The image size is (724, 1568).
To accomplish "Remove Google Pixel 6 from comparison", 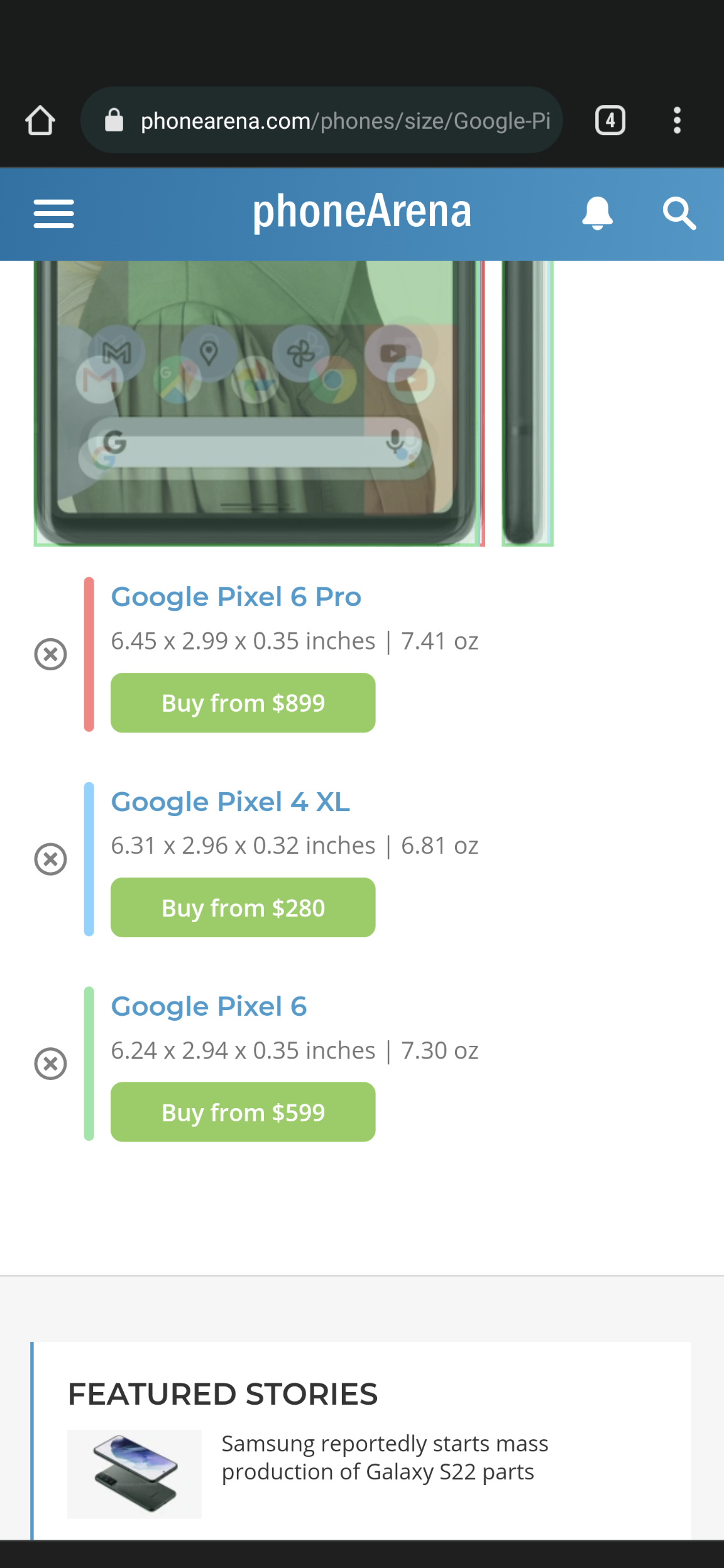I will (x=50, y=1064).
